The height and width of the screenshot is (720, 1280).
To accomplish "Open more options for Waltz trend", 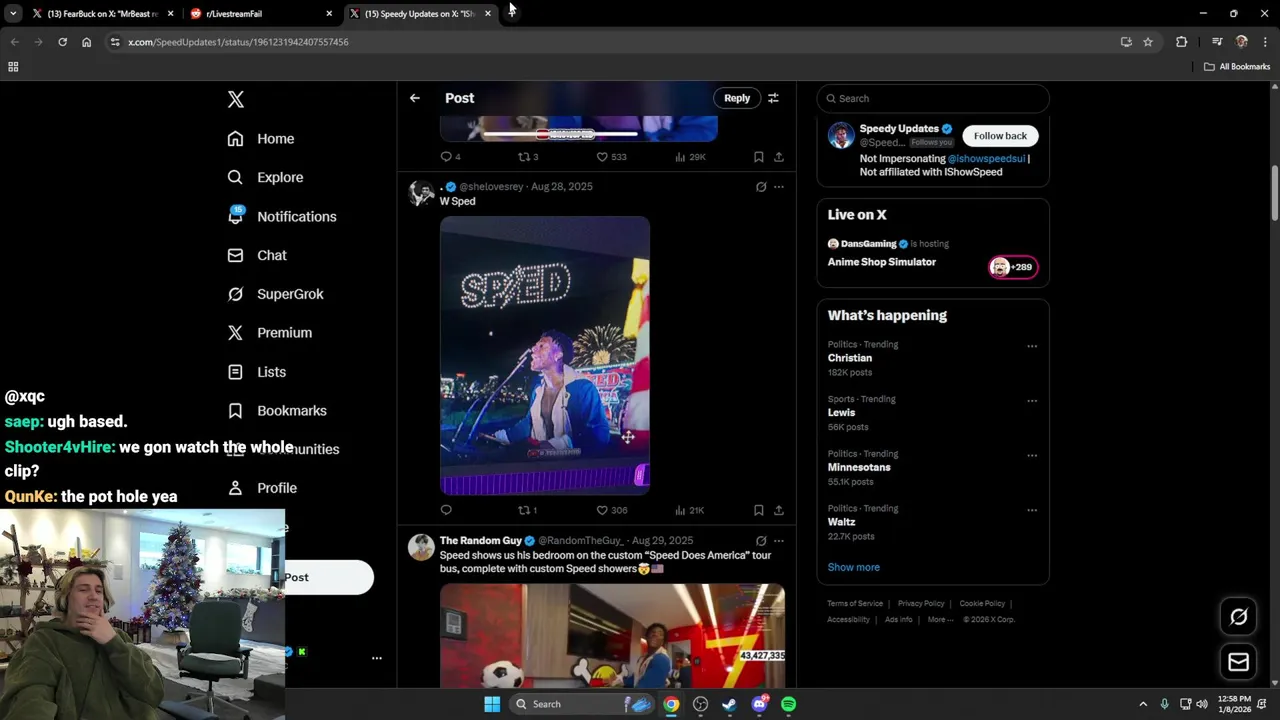I will [1032, 510].
